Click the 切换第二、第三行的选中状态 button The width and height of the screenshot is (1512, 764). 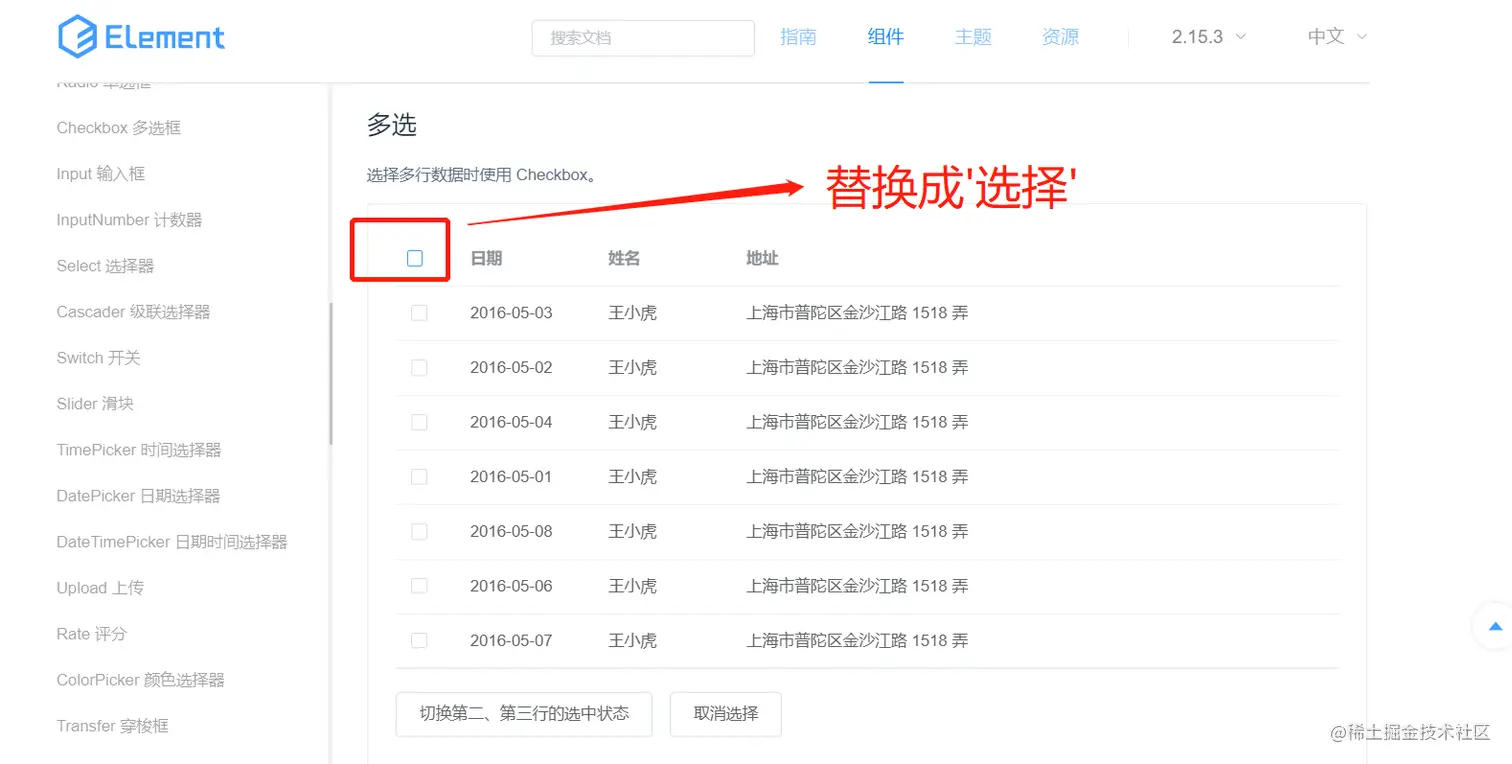point(523,713)
